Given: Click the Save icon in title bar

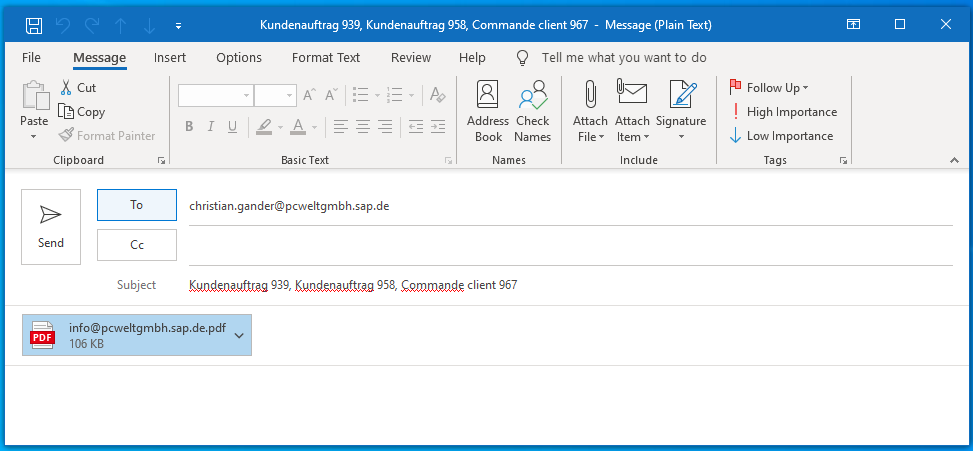Looking at the screenshot, I should 34,25.
